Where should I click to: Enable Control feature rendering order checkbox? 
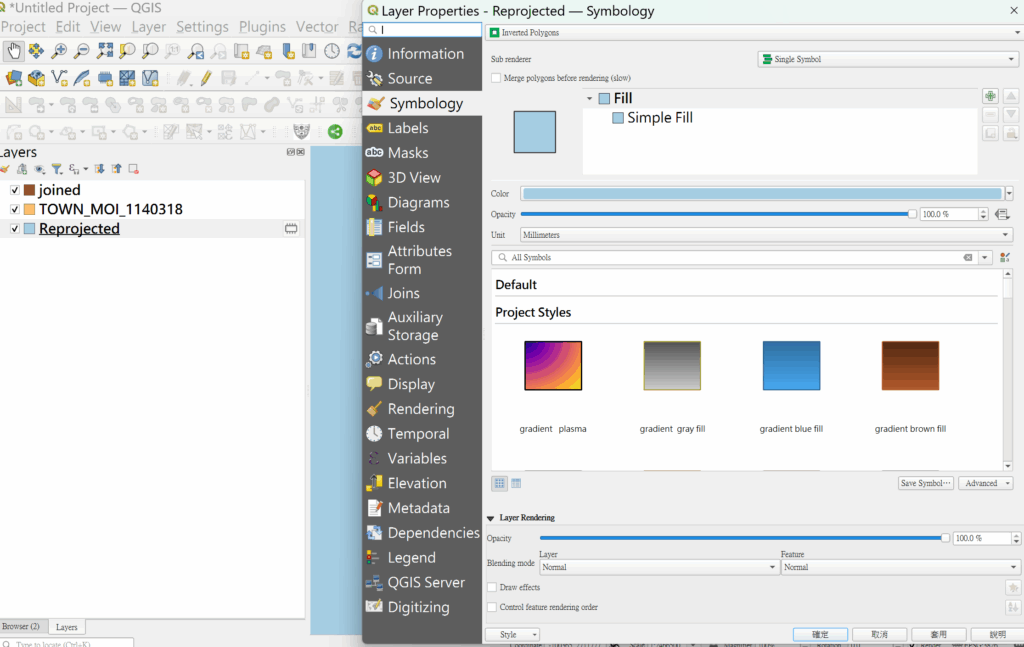point(492,607)
